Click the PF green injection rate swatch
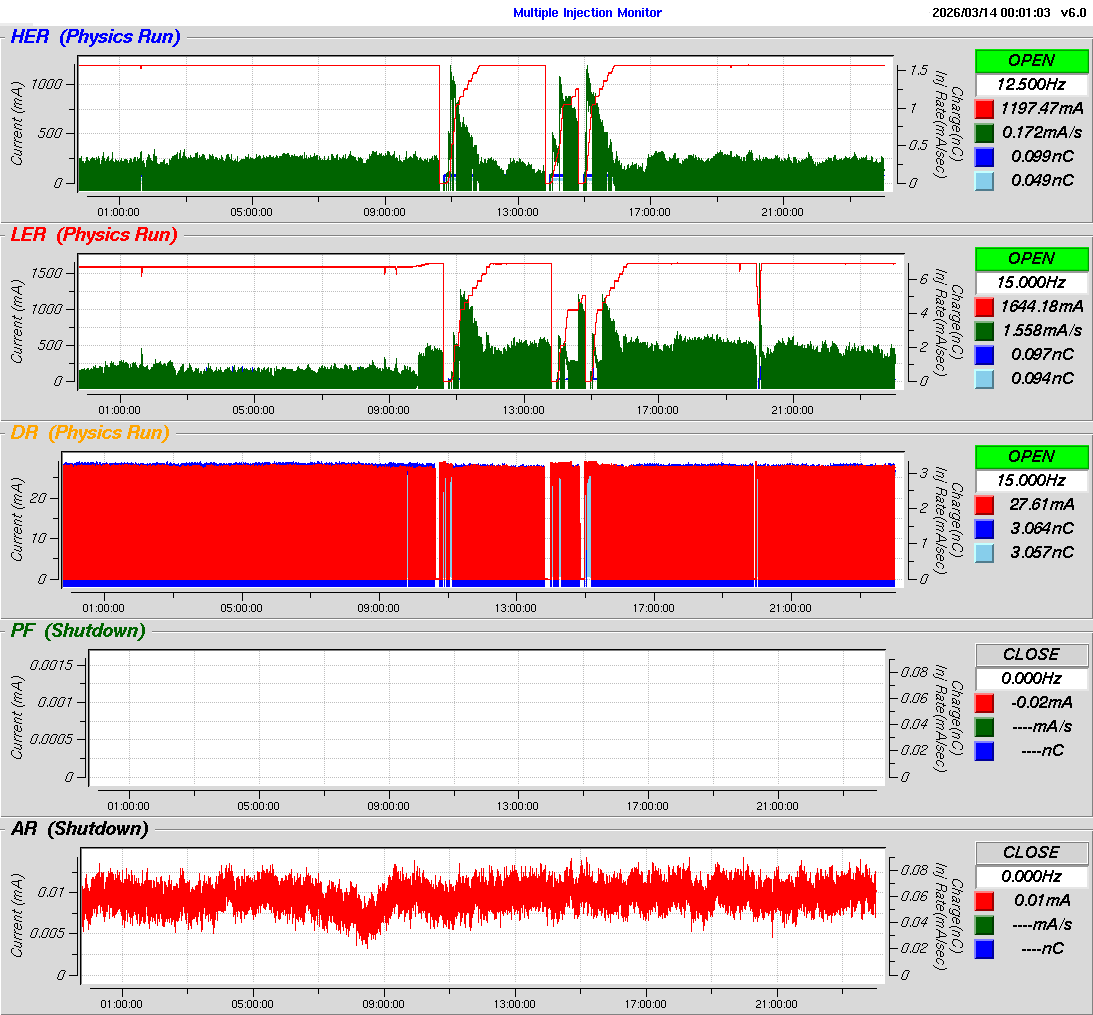 coord(984,726)
